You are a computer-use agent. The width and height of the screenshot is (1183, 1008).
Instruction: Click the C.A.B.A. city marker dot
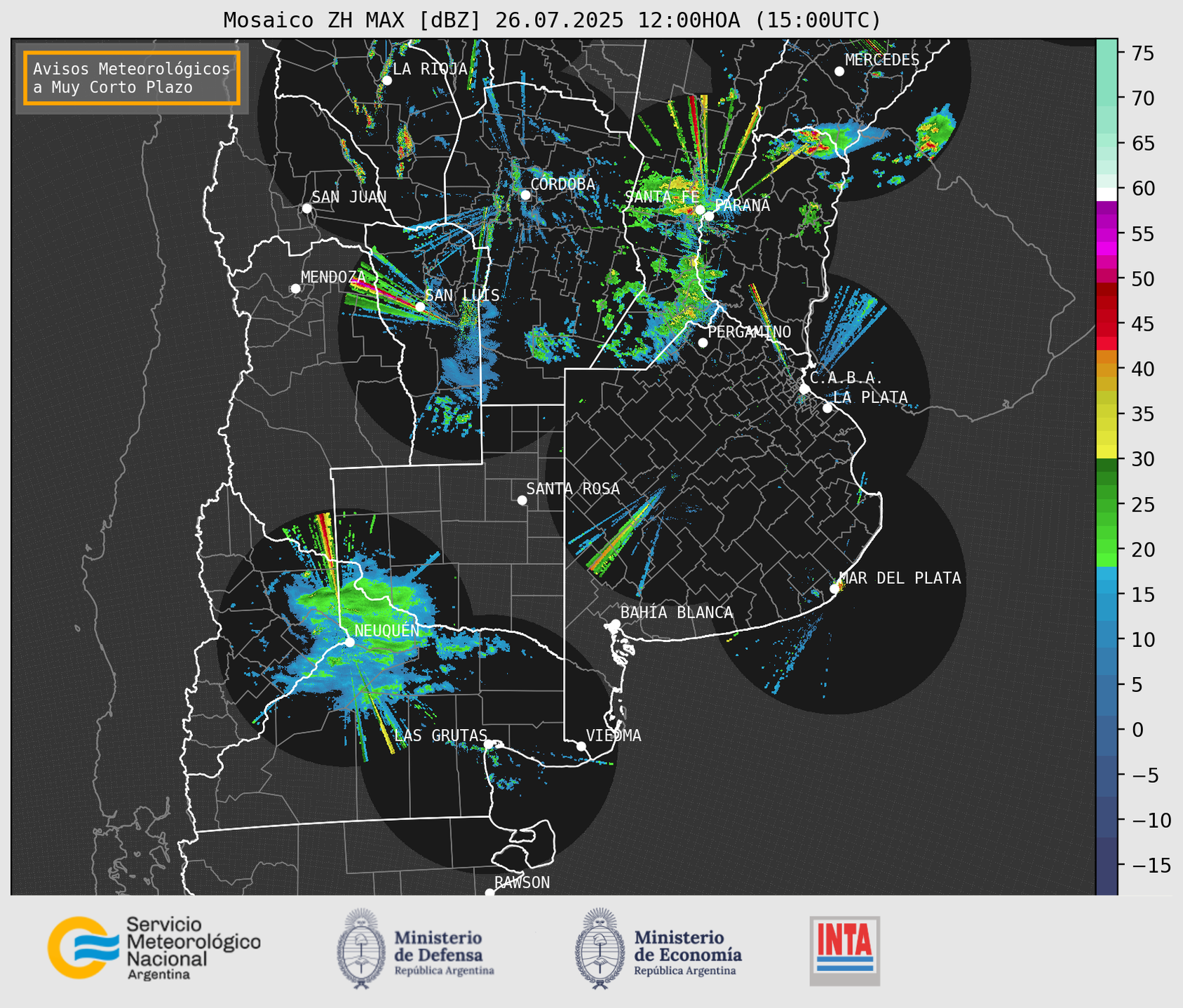tap(804, 389)
